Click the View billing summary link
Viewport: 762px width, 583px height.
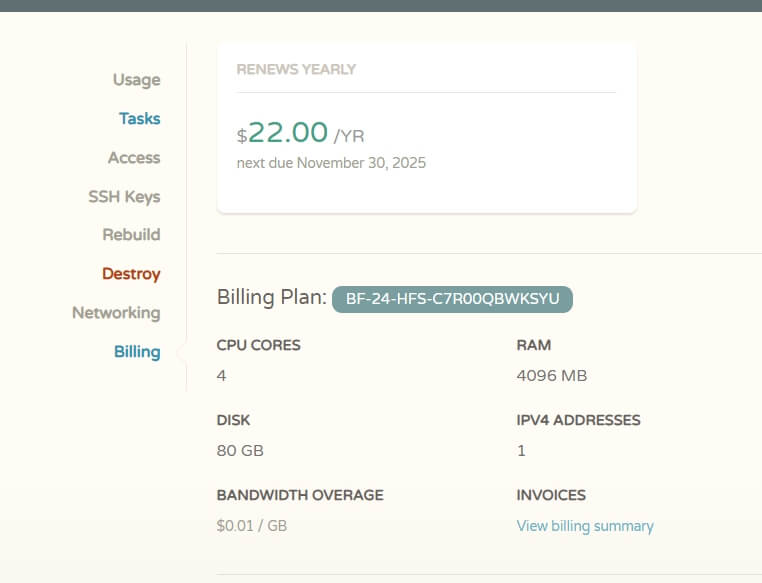coord(585,526)
